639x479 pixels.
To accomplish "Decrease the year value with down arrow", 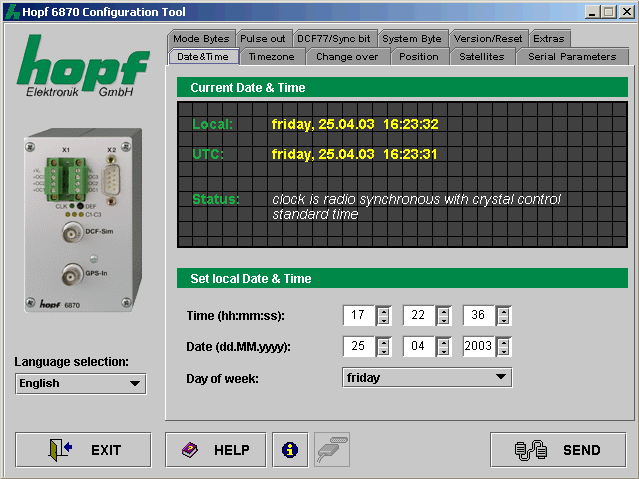I will (504, 351).
